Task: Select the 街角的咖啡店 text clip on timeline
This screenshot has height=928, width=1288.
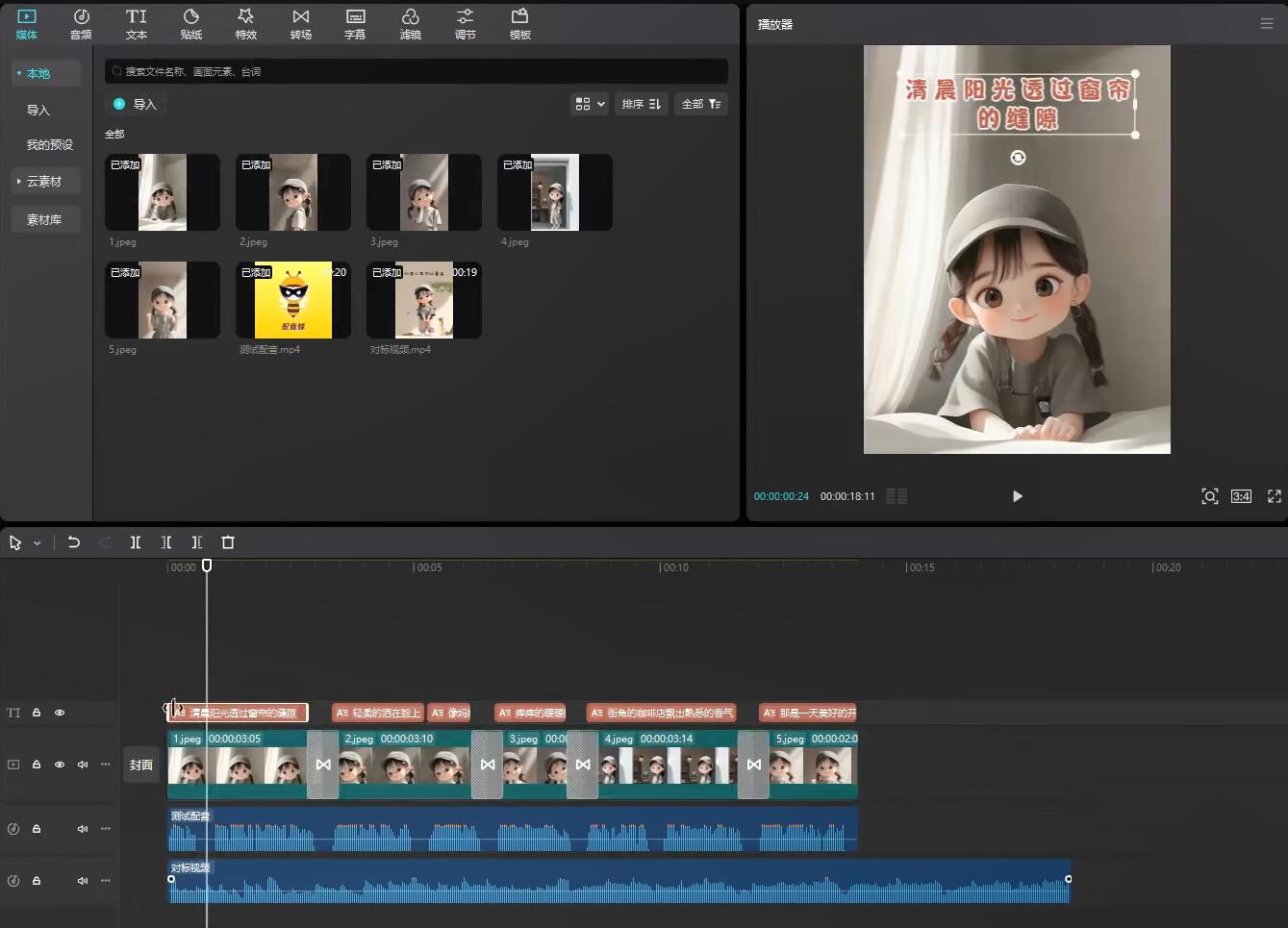Action: click(x=662, y=713)
